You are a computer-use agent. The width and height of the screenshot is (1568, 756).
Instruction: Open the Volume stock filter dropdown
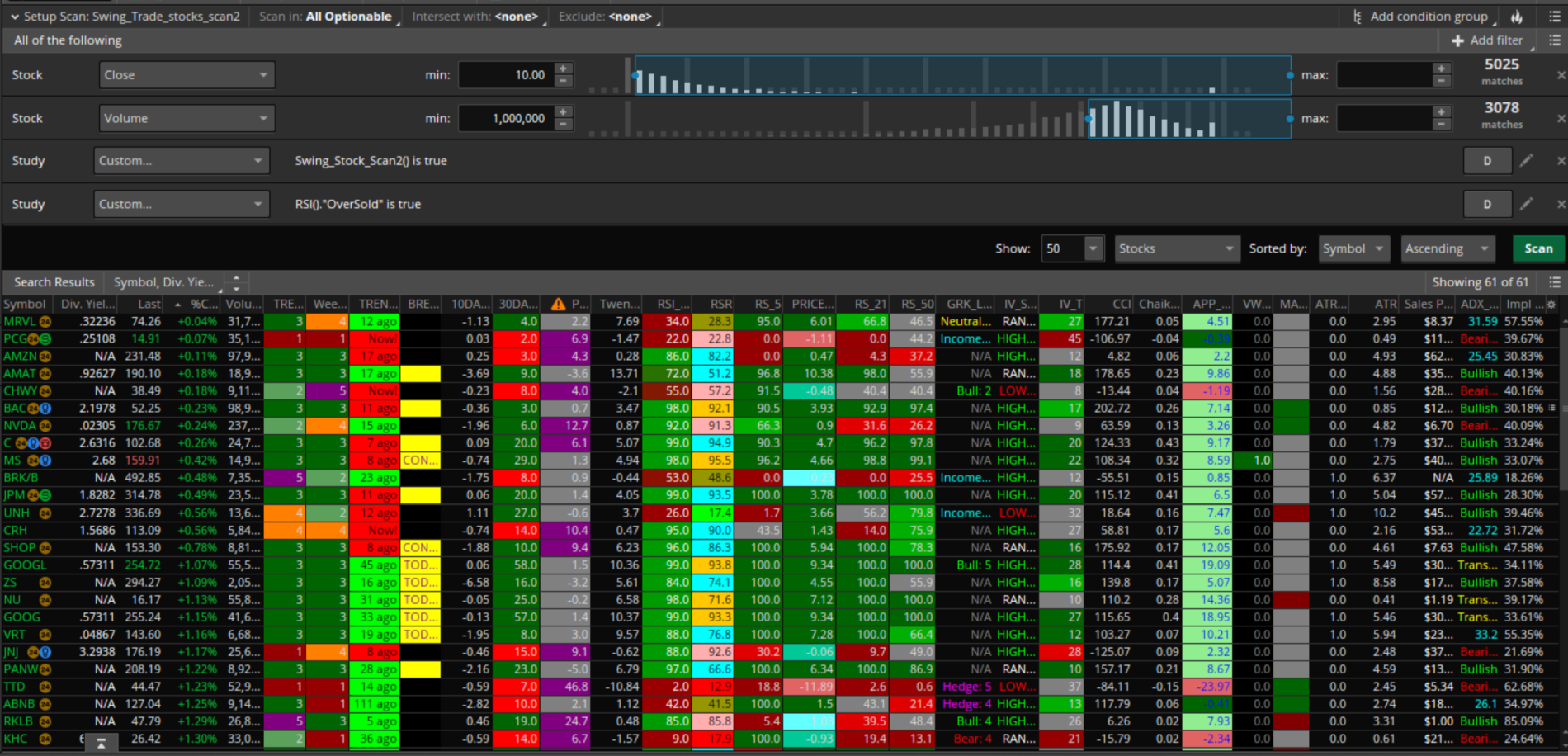pos(187,119)
